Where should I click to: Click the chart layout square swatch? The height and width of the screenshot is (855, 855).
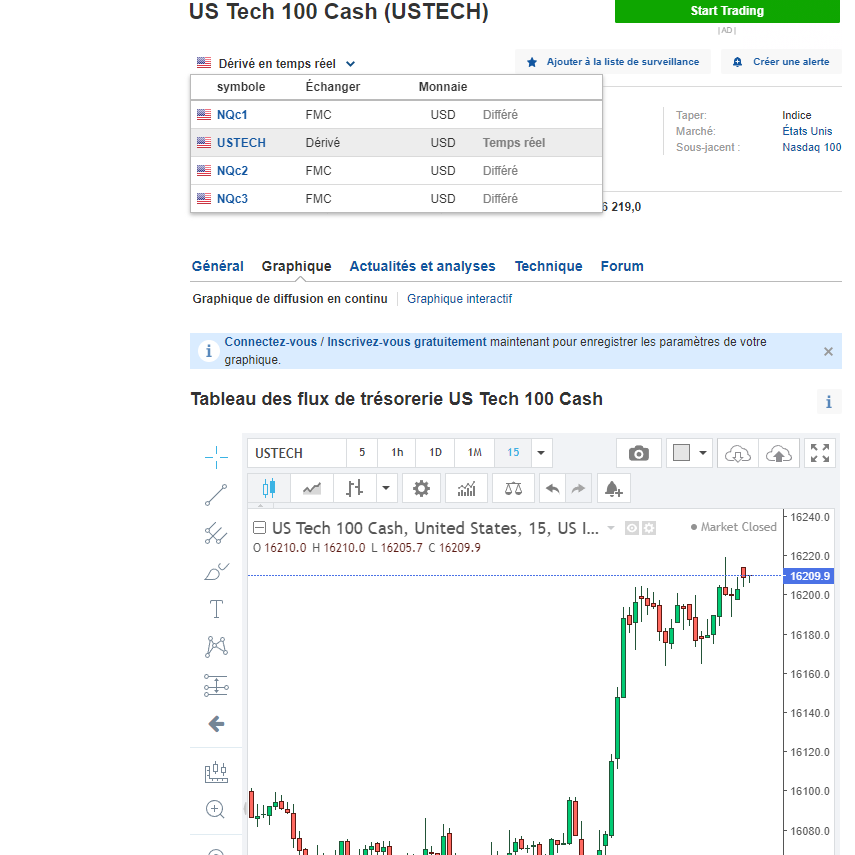(681, 453)
